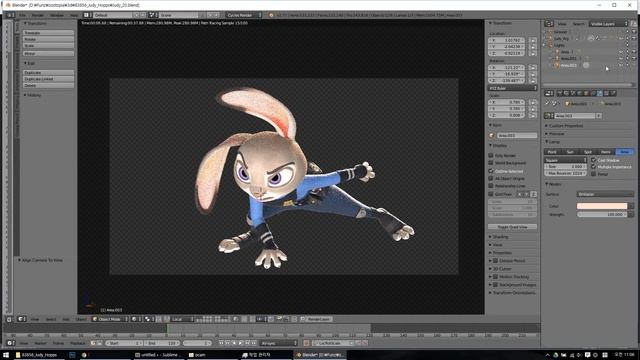Toggle the Outline Selected checkbox
Image resolution: width=640 pixels, height=360 pixels.
click(x=491, y=171)
